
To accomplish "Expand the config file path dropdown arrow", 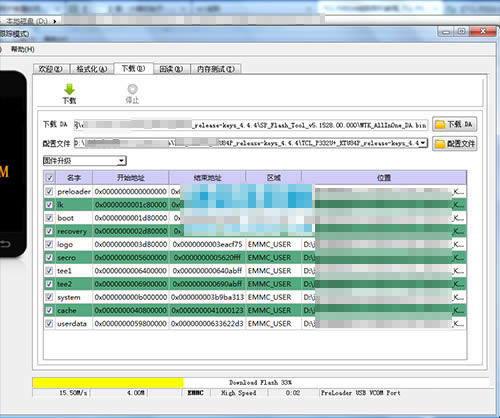I will tap(423, 143).
